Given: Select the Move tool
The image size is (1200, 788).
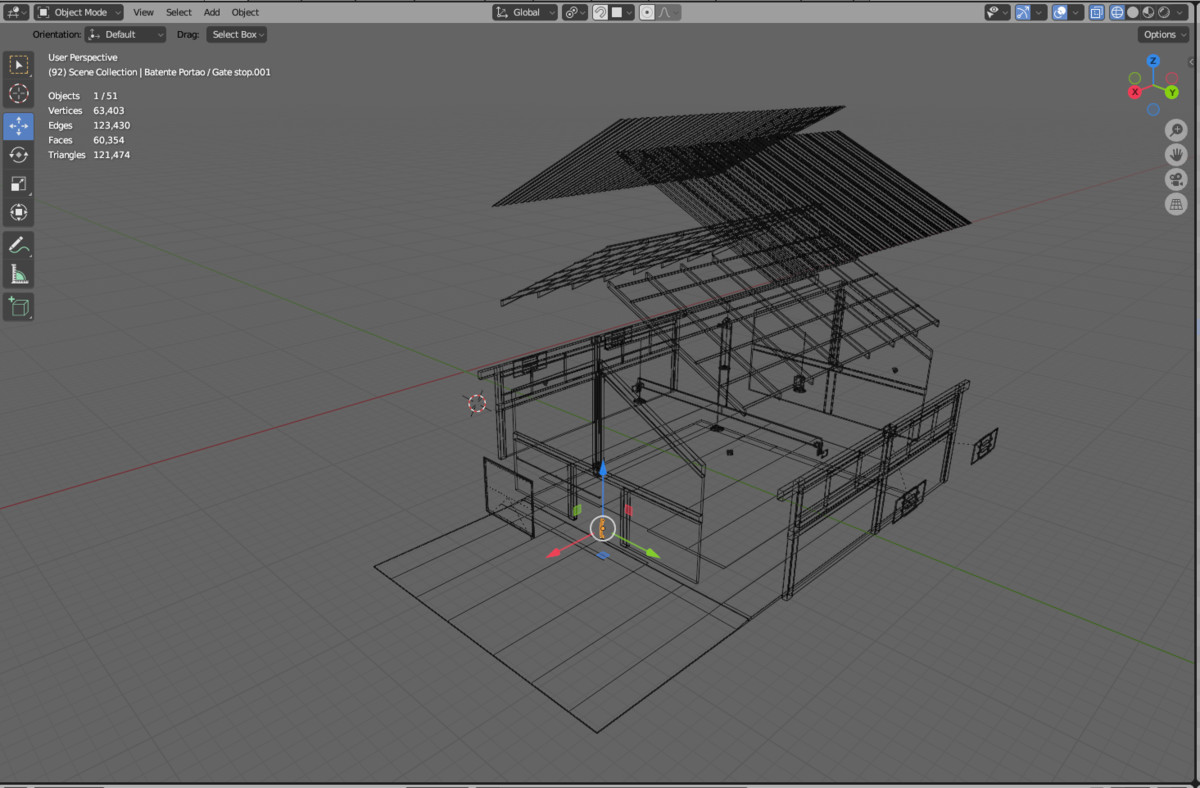Looking at the screenshot, I should click(18, 126).
